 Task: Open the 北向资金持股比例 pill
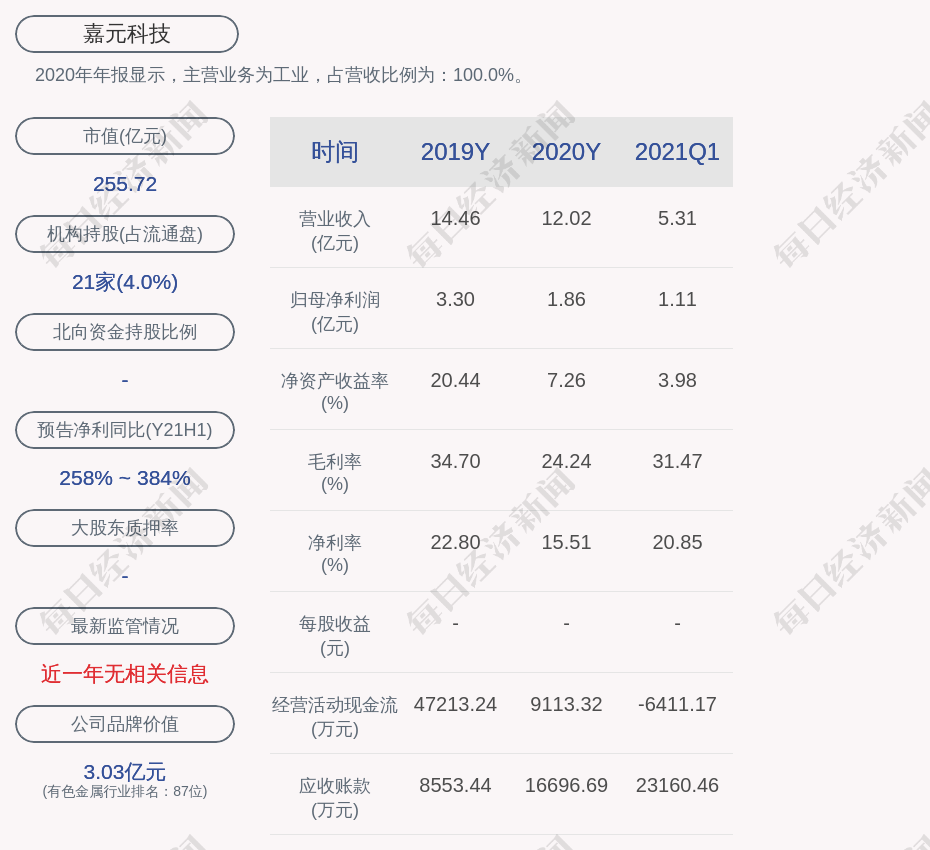point(125,332)
